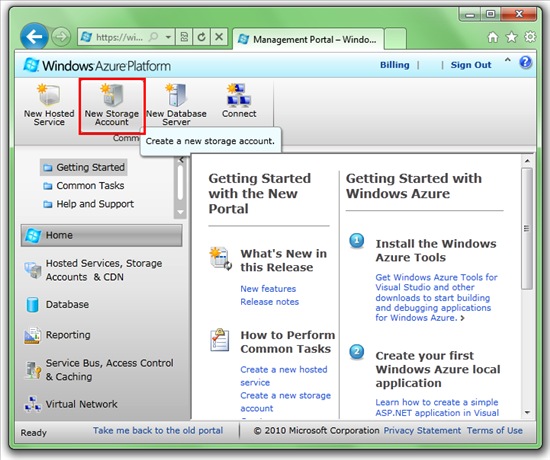Open the New Database Server wizard
Image resolution: width=550 pixels, height=460 pixels.
pos(176,105)
